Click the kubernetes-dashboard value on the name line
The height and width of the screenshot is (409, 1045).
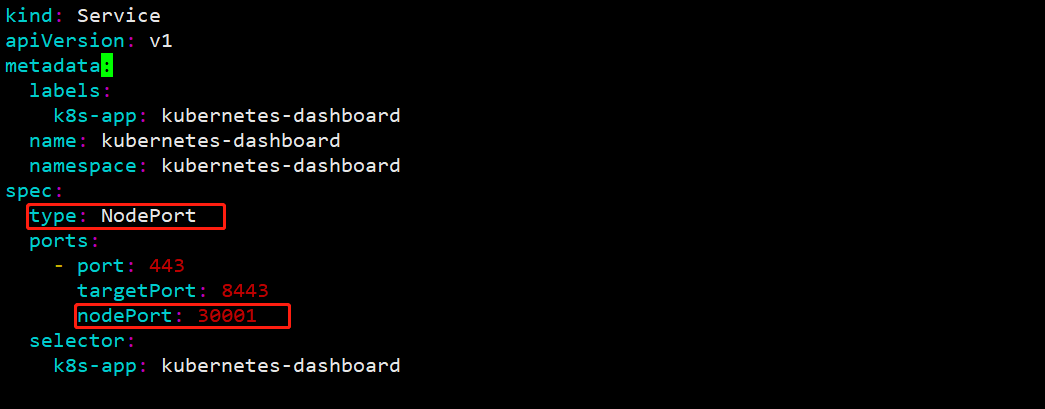tap(221, 141)
